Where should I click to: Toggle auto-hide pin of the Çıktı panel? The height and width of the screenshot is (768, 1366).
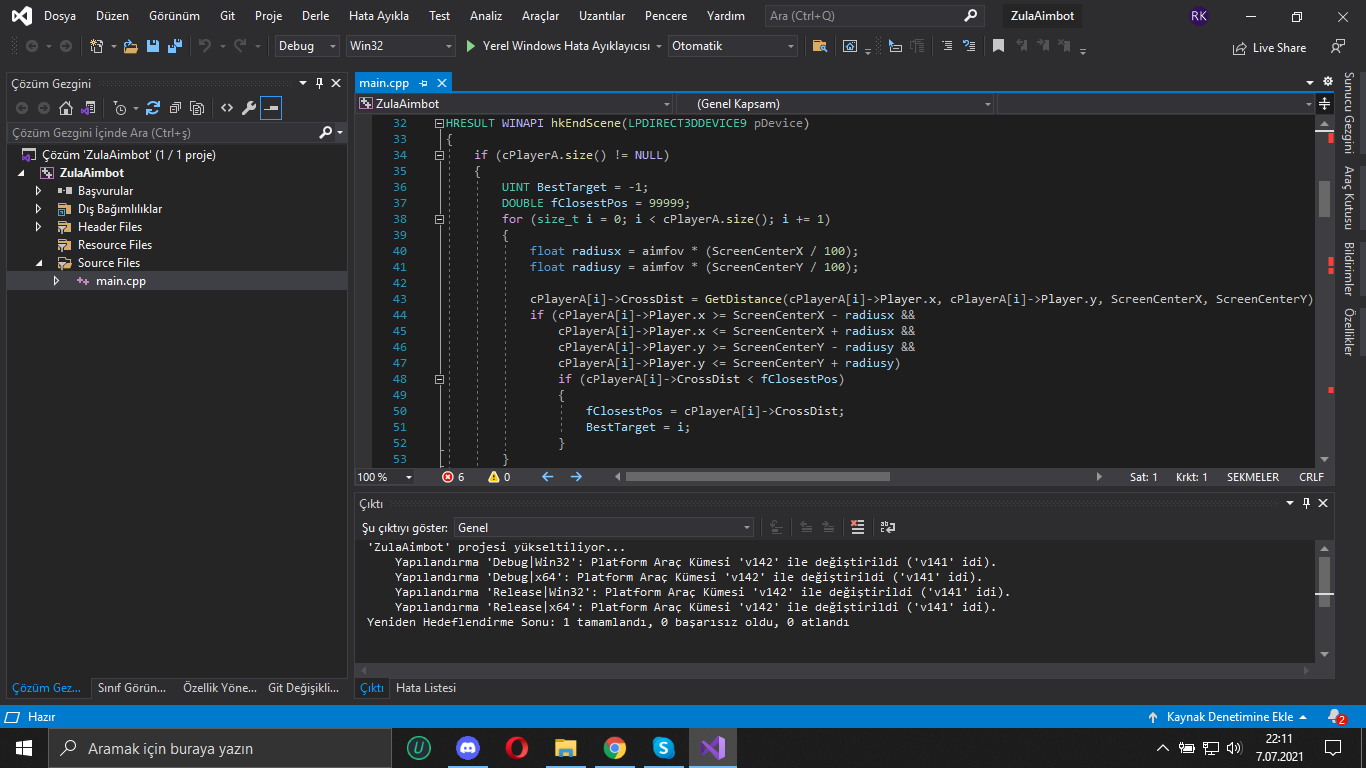1306,504
